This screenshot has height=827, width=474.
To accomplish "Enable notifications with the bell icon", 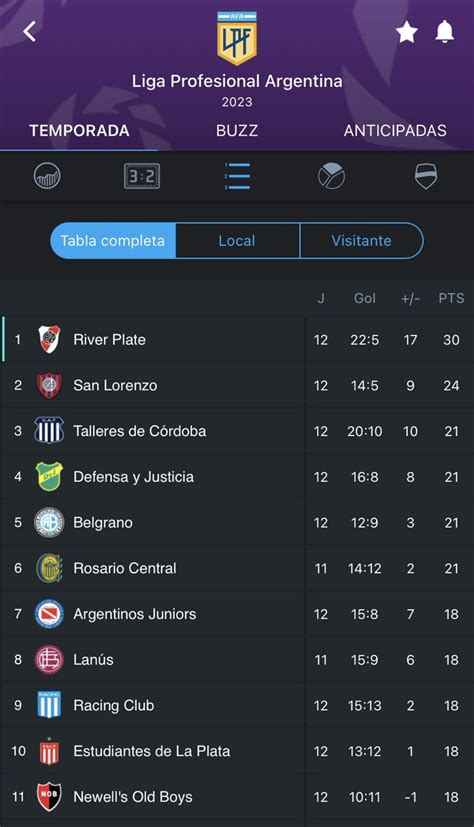I will coord(444,32).
